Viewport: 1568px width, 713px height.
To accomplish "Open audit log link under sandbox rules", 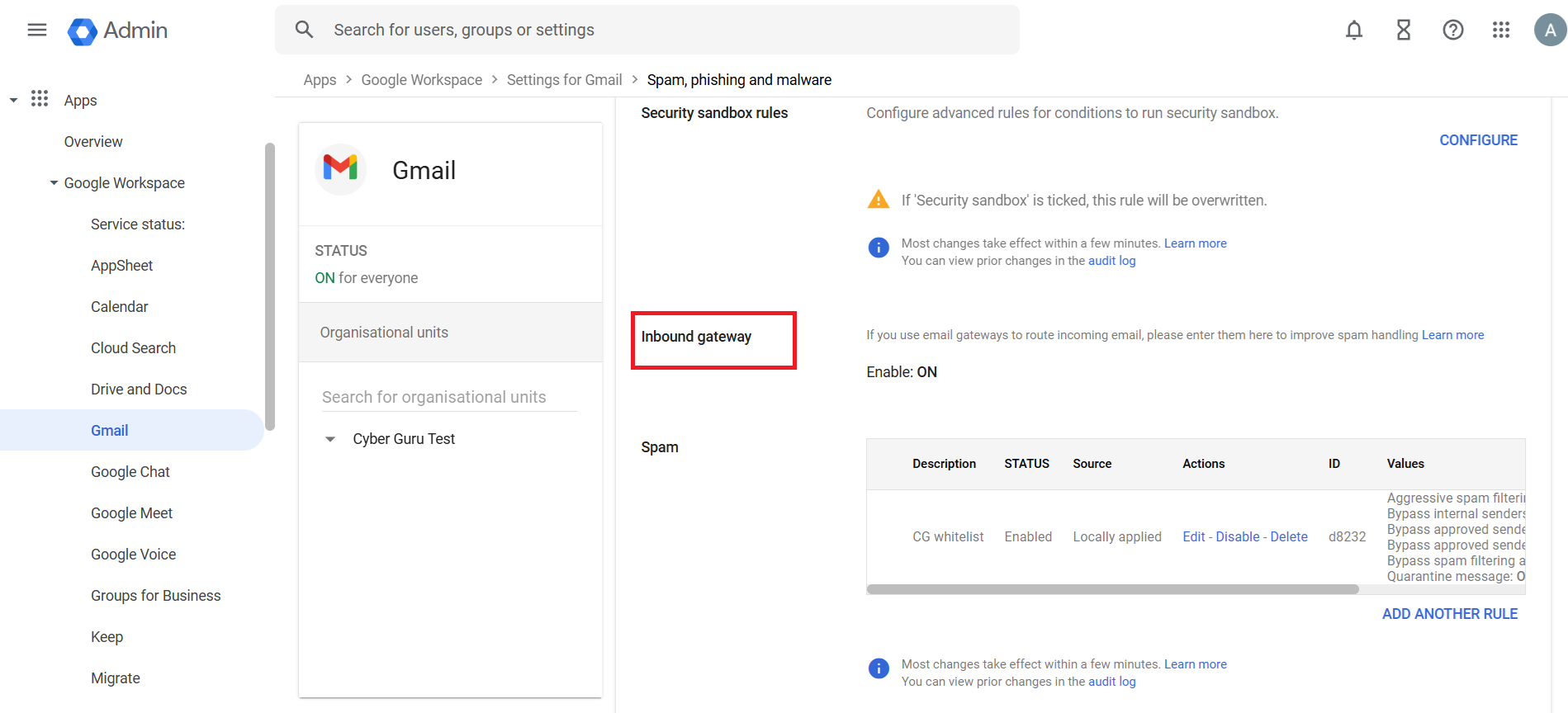I will tap(1111, 261).
